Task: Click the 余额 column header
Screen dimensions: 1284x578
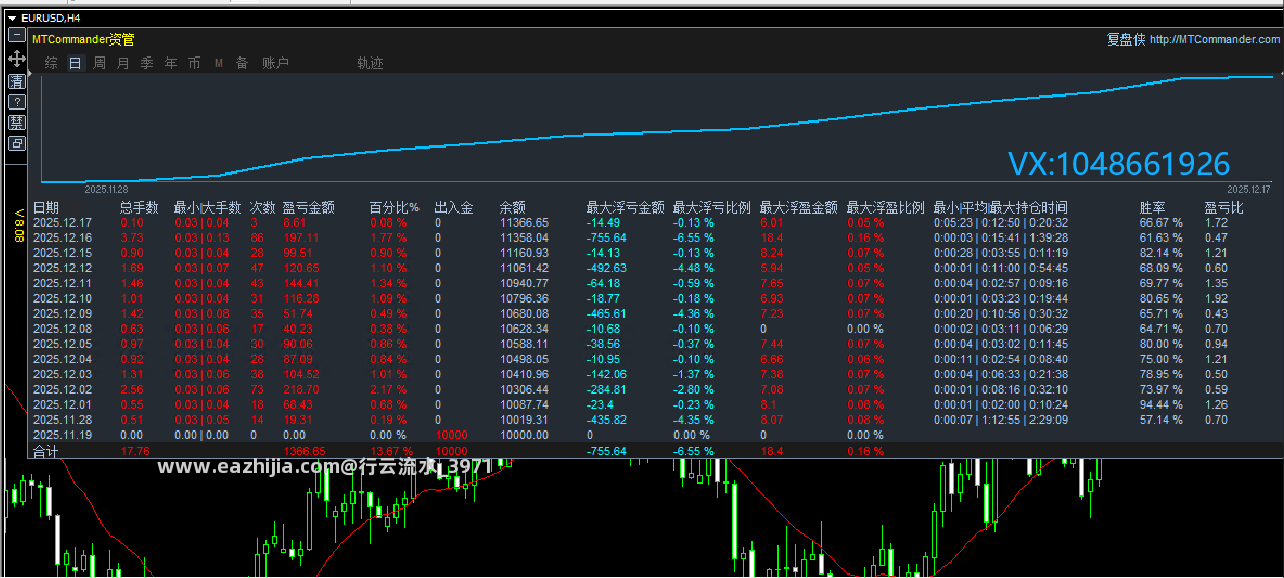Action: click(513, 208)
